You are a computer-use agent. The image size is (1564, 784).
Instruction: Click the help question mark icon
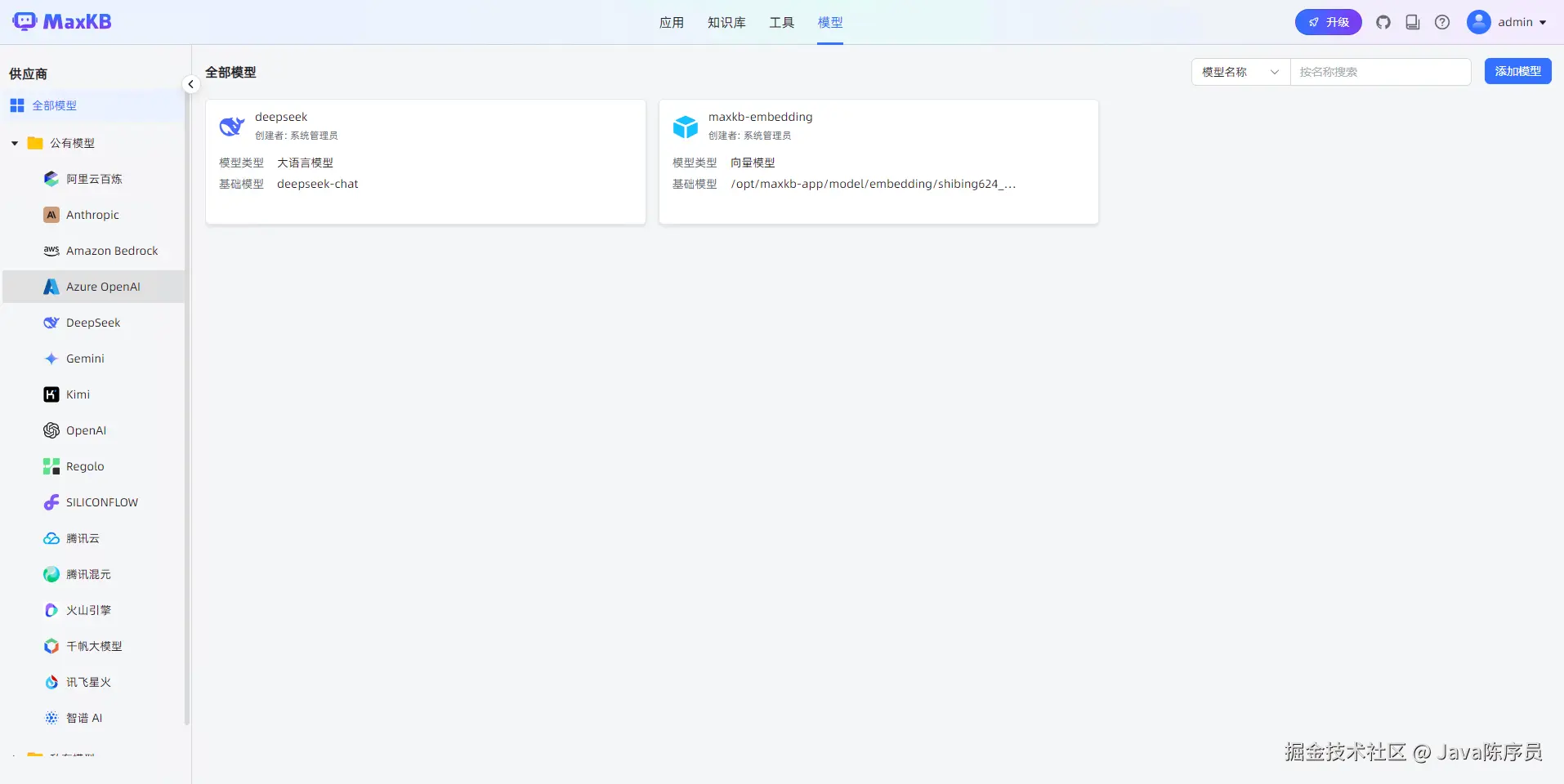coord(1442,22)
